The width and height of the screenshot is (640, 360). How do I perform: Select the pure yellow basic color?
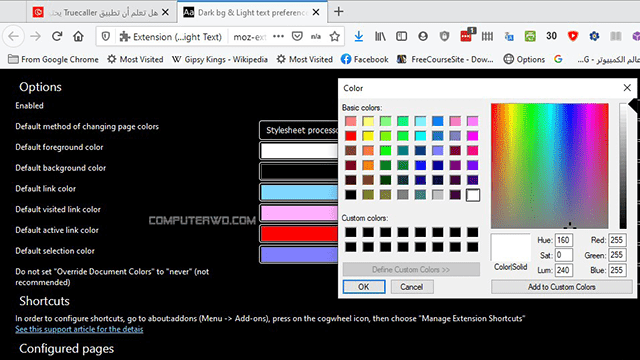(x=368, y=136)
